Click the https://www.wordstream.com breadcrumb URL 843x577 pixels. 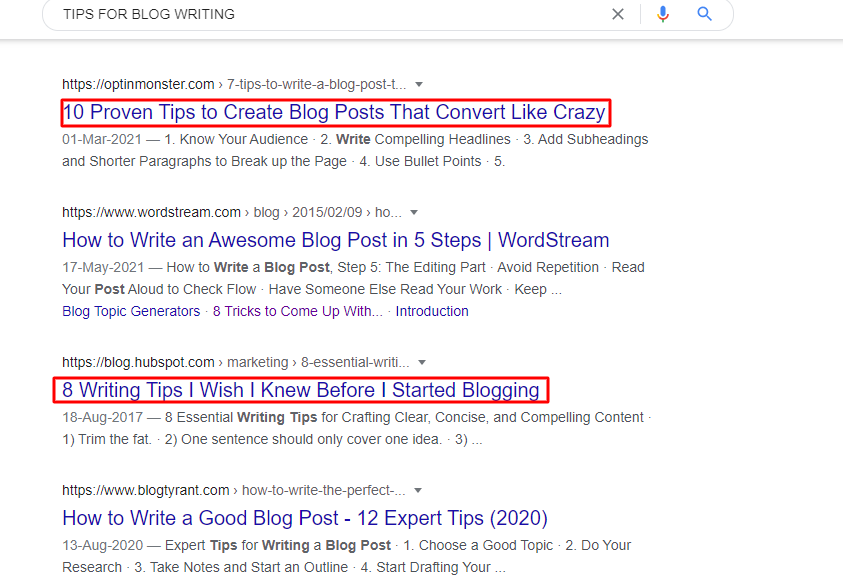152,212
